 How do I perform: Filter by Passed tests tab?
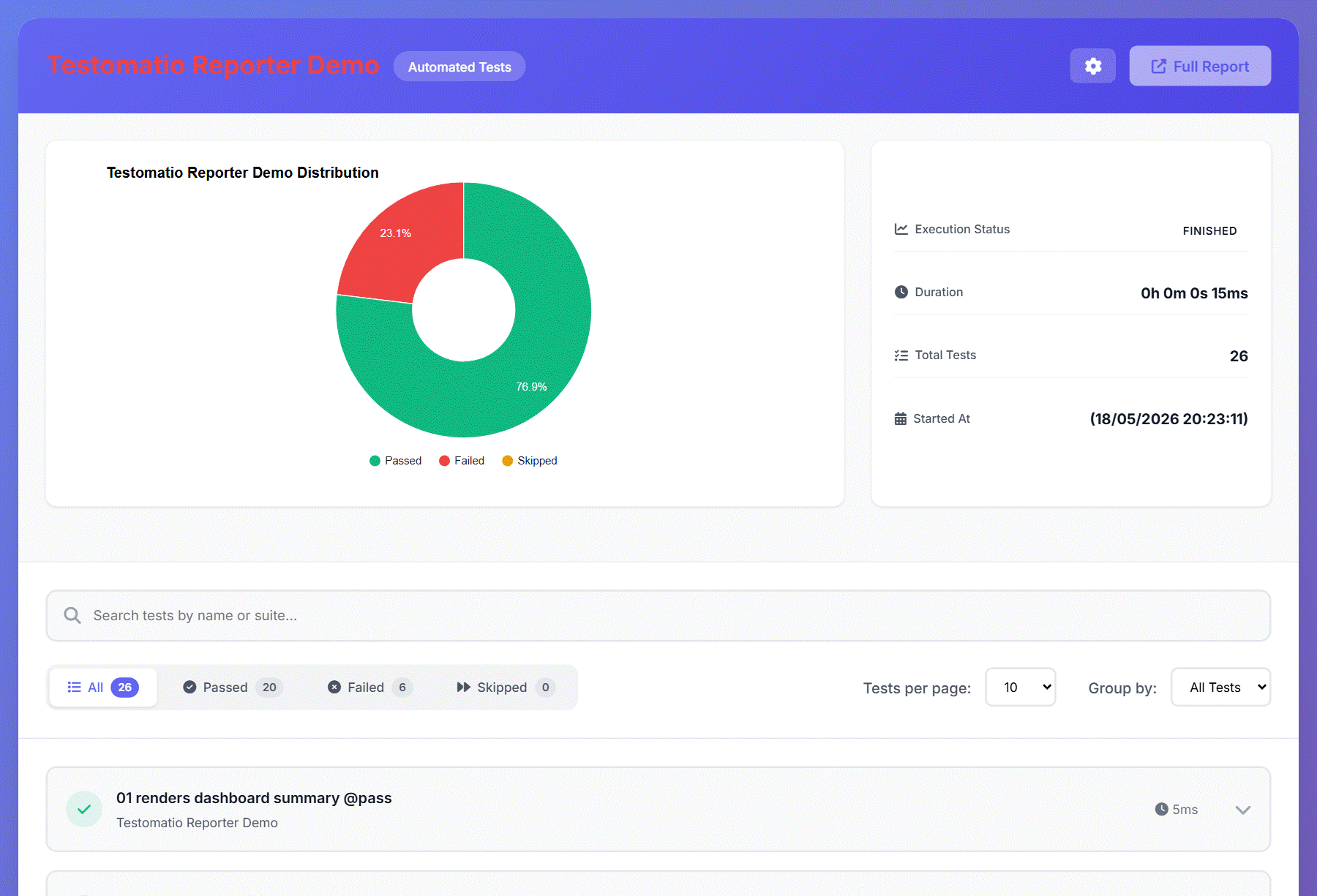tap(232, 688)
